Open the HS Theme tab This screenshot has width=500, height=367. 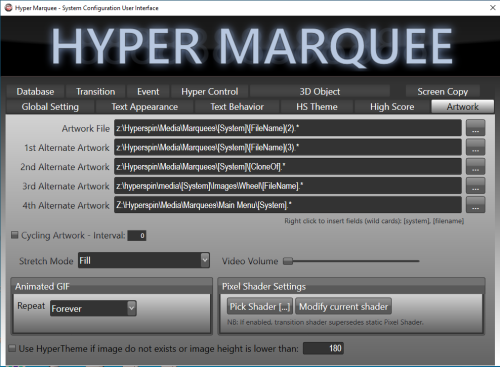tap(317, 107)
